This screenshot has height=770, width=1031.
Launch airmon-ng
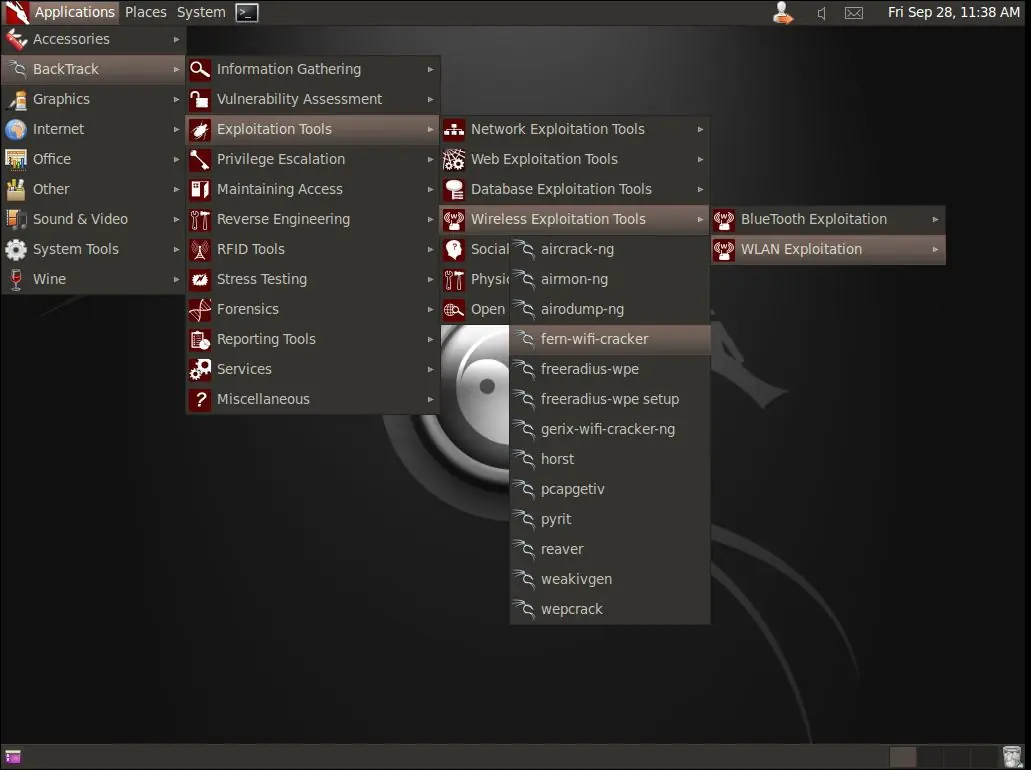[610, 279]
